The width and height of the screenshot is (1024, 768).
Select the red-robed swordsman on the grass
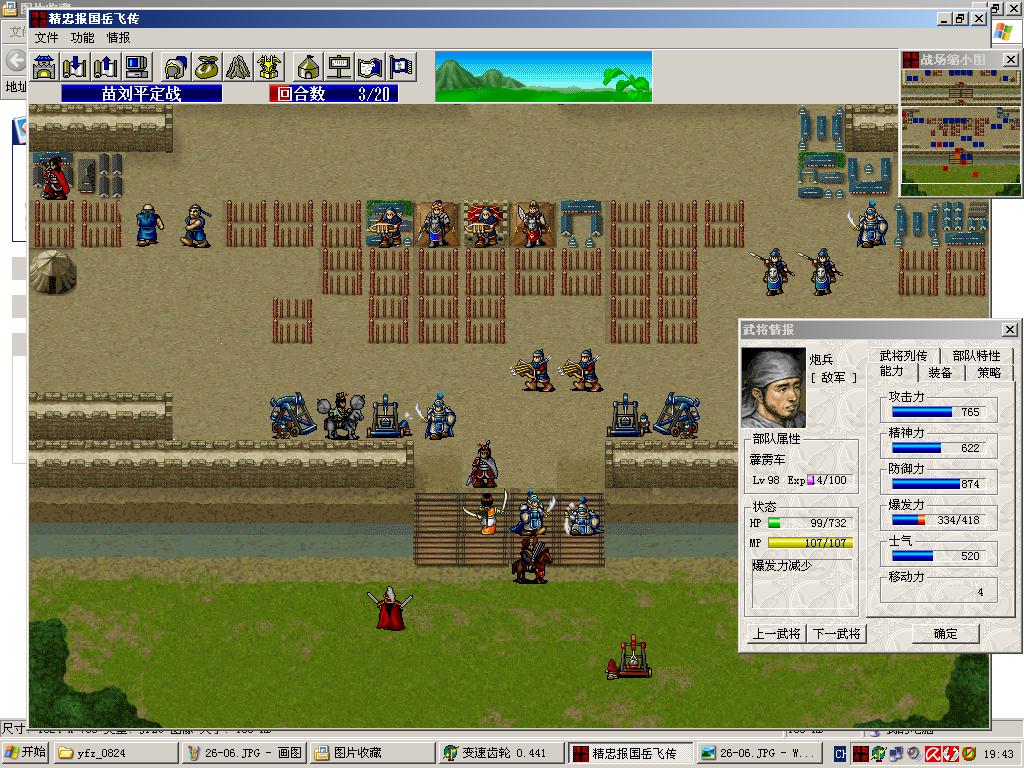point(390,608)
